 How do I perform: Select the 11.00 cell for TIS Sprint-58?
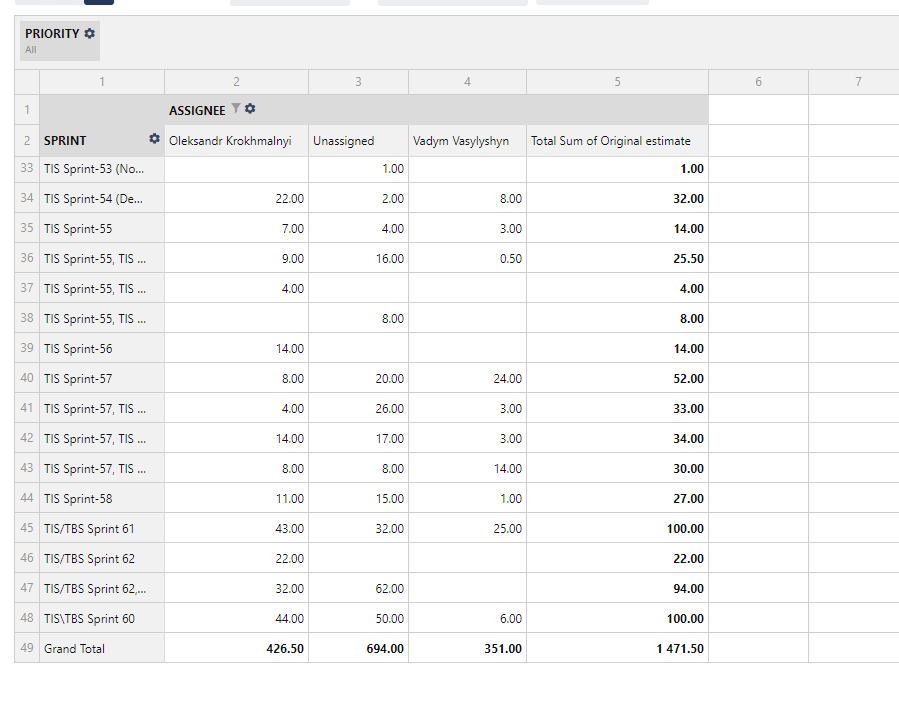coord(236,498)
